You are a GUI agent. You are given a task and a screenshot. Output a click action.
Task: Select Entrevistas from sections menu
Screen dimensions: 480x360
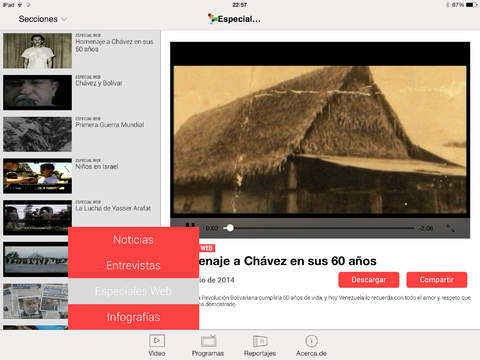click(x=133, y=265)
